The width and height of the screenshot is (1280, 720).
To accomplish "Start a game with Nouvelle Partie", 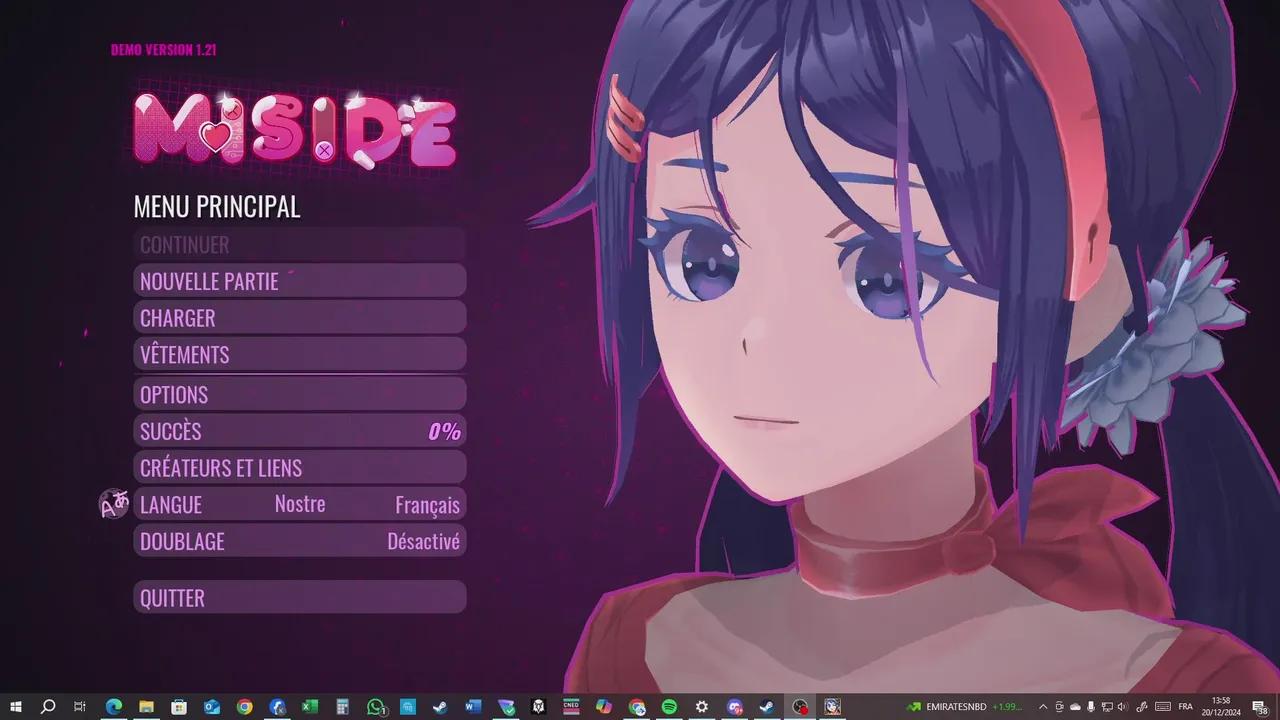I will point(299,281).
